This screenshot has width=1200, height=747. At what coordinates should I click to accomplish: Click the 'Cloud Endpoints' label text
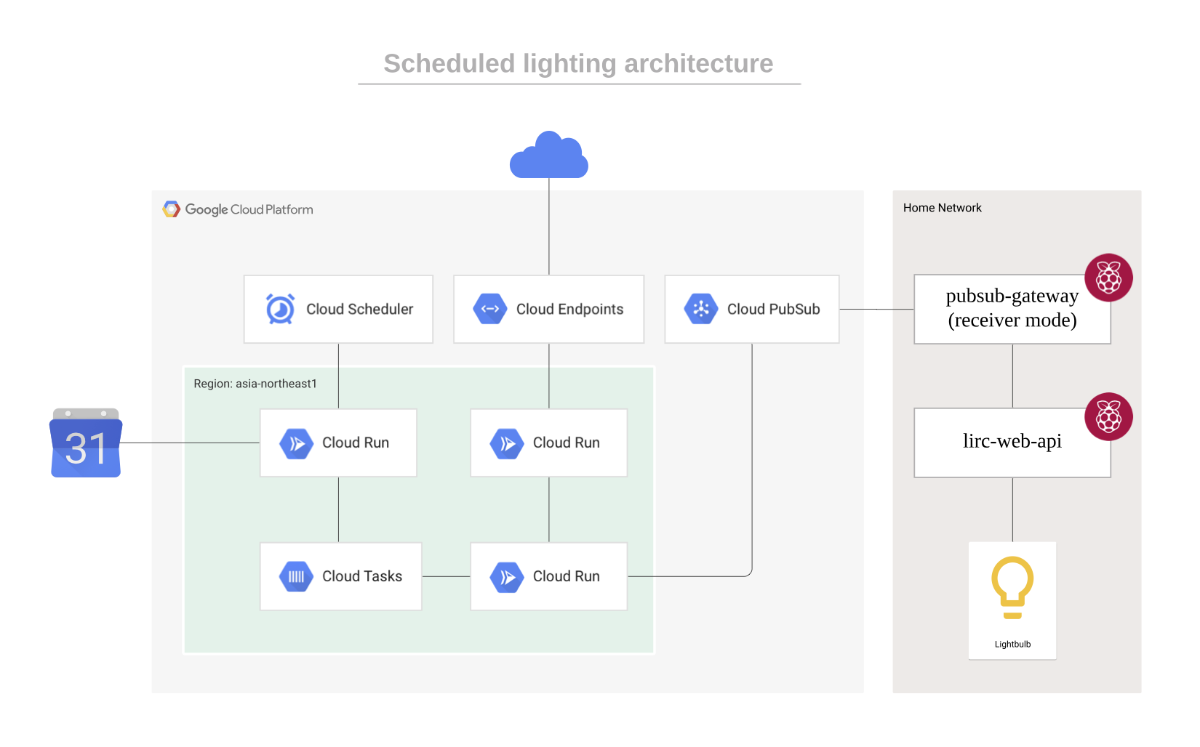click(x=570, y=309)
